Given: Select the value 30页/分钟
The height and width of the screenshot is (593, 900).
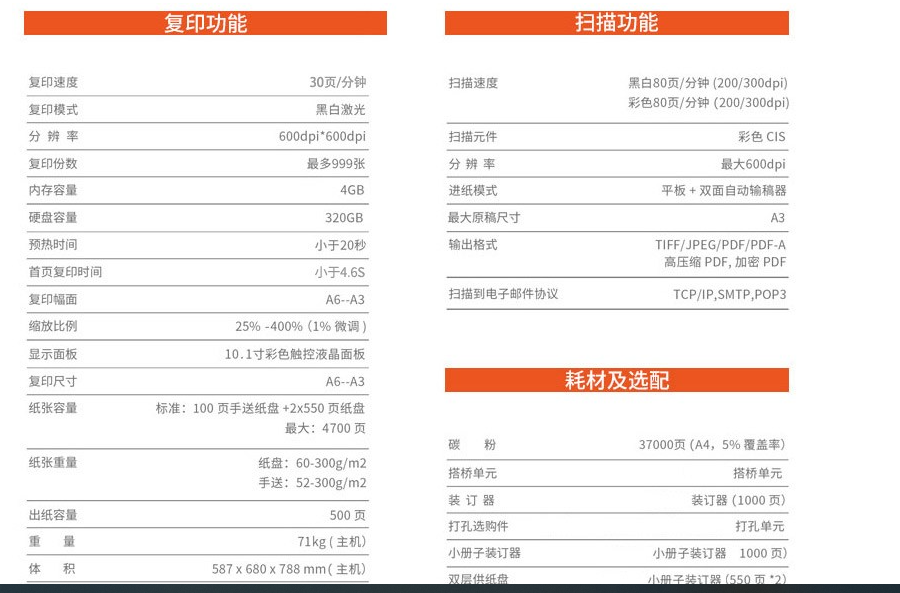Looking at the screenshot, I should [x=338, y=82].
